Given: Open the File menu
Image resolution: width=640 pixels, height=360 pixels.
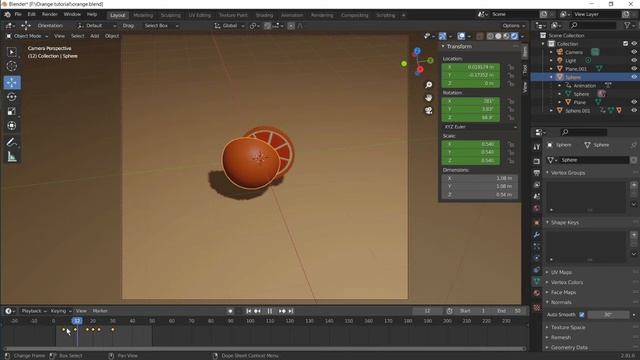Looking at the screenshot, I should [x=18, y=14].
